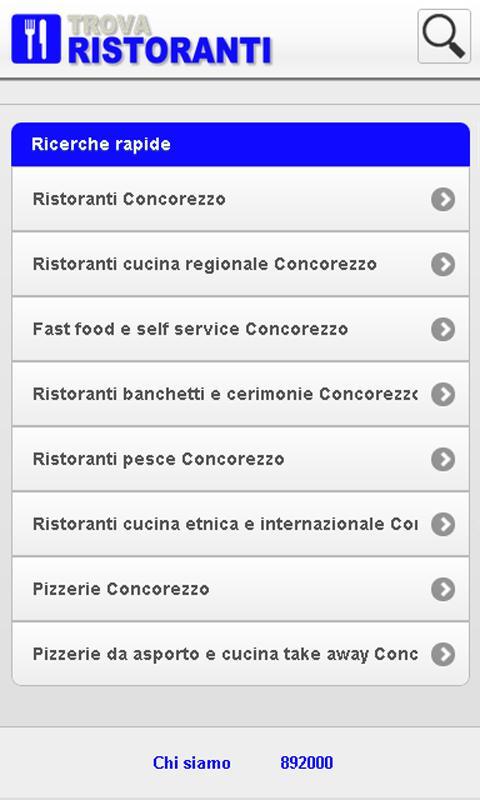Click the fork and knife logo icon
This screenshot has height=800, width=480.
pos(36,39)
